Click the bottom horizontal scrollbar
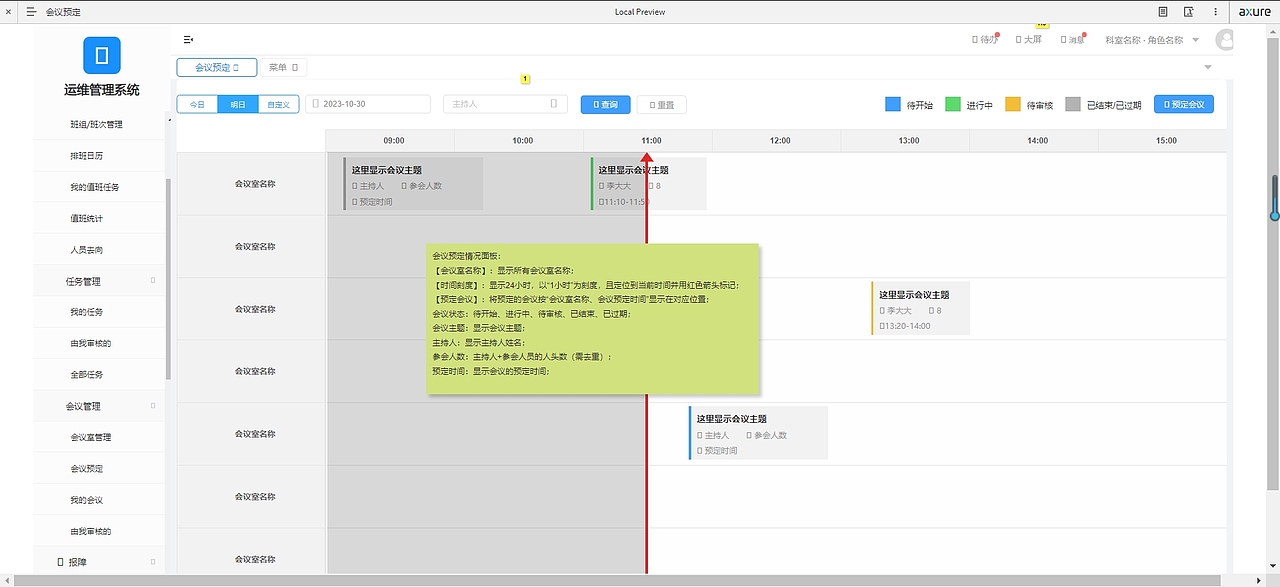Image resolution: width=1280 pixels, height=587 pixels. click(615, 581)
